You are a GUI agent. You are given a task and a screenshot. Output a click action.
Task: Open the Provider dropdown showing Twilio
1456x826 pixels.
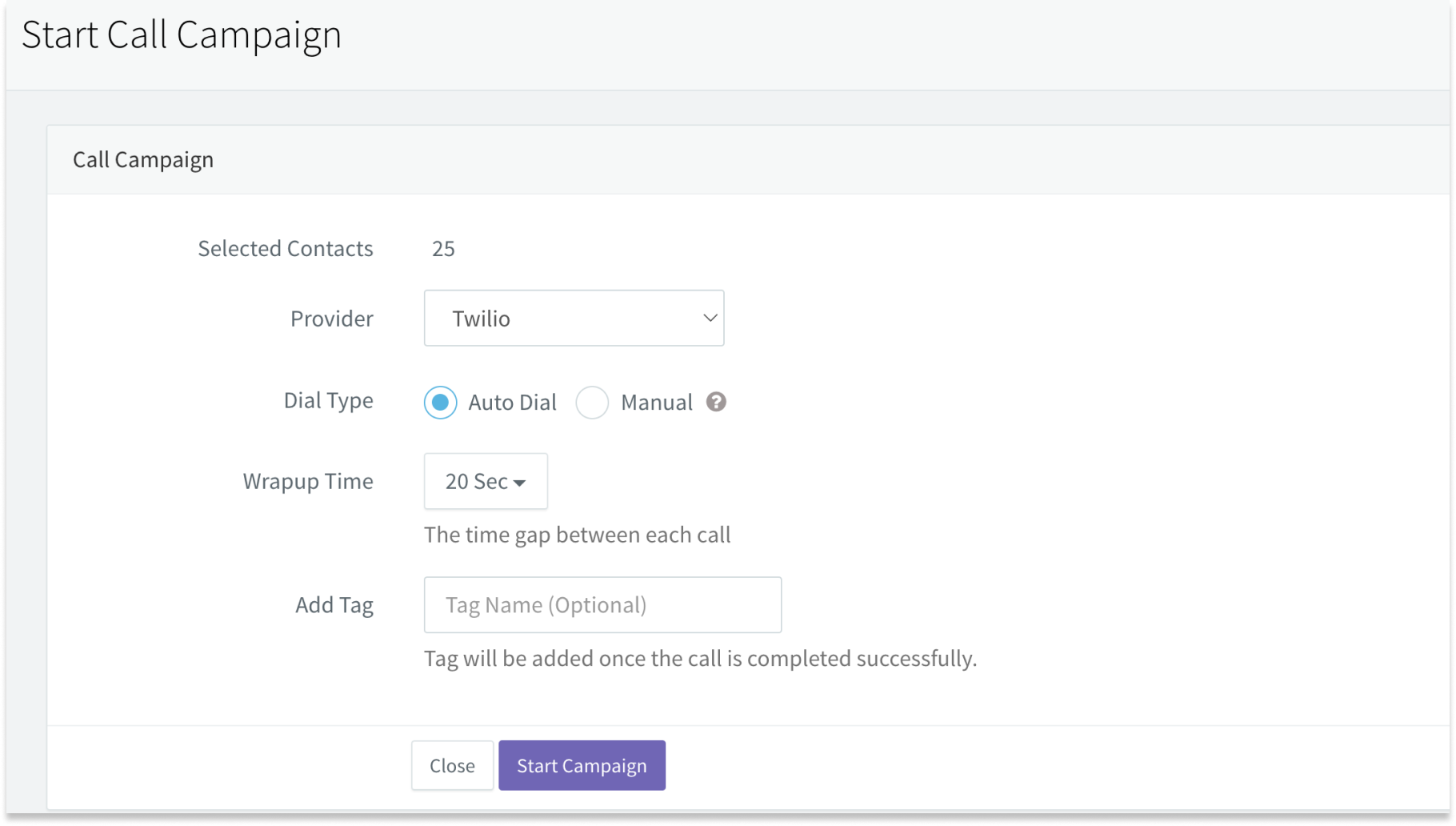point(573,318)
